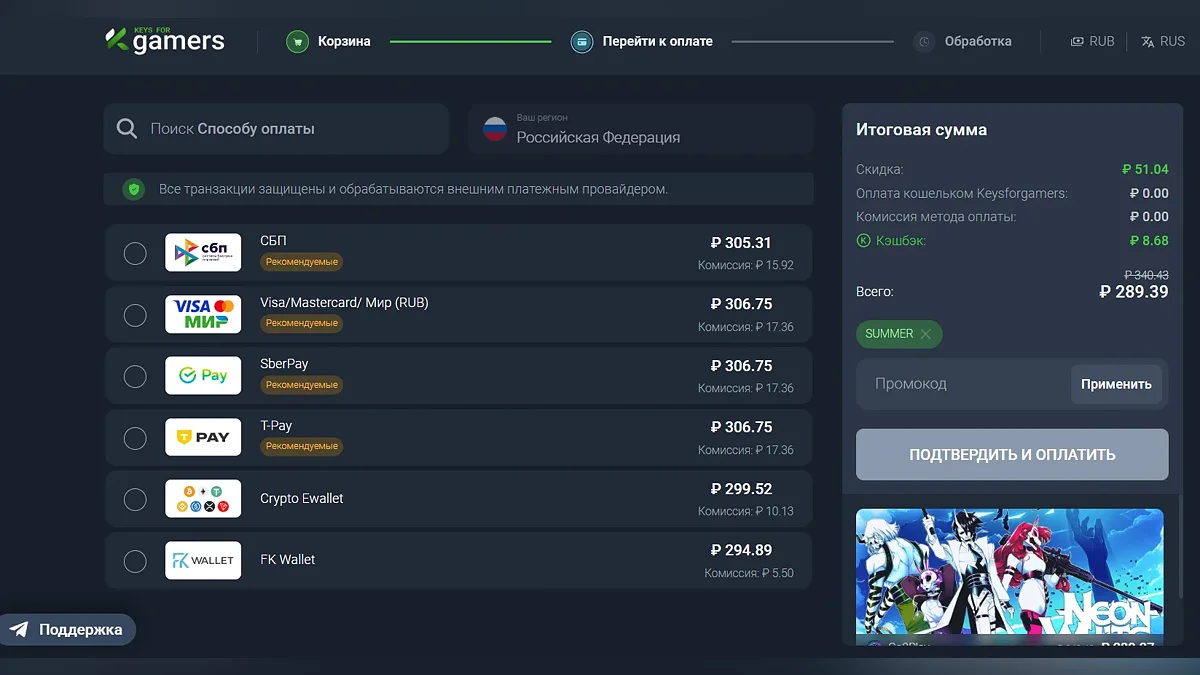The height and width of the screenshot is (675, 1200).
Task: Click the FK Wallet price ₽ 294.89
Action: [741, 550]
